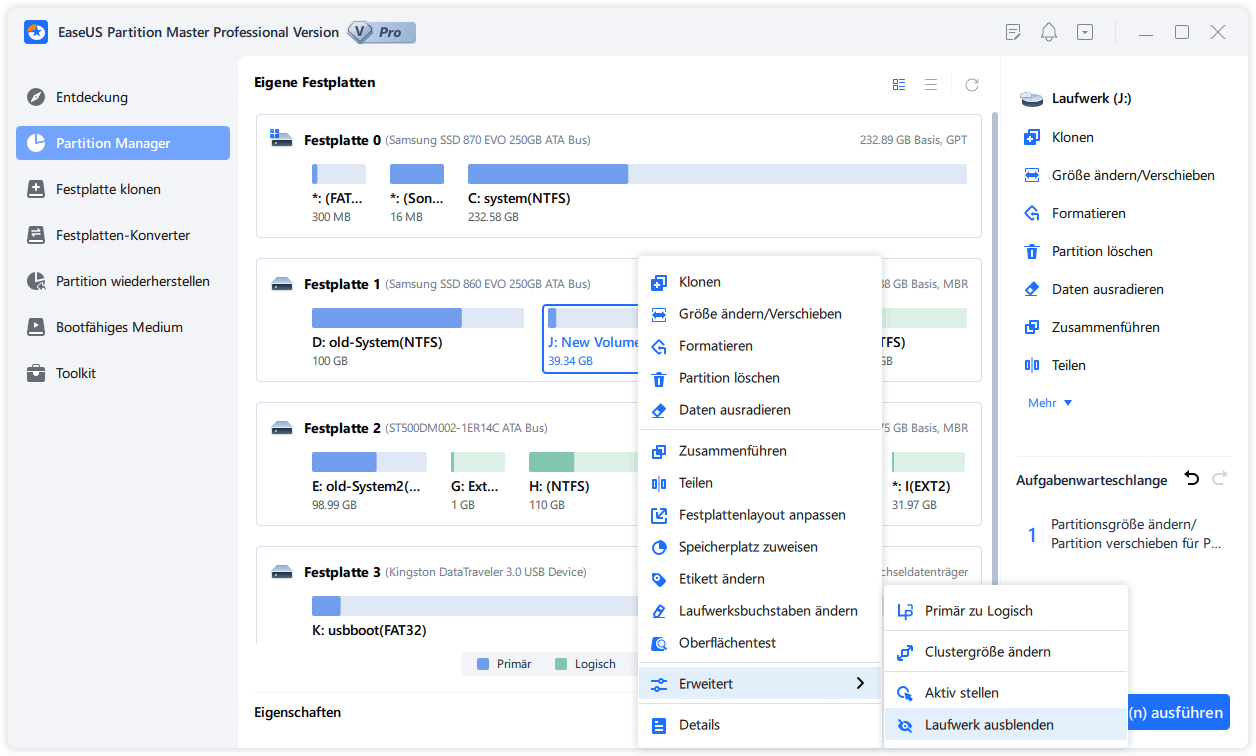Select Laufwerksbuchstaben ändern menu entry
1256x756 pixels.
(759, 611)
